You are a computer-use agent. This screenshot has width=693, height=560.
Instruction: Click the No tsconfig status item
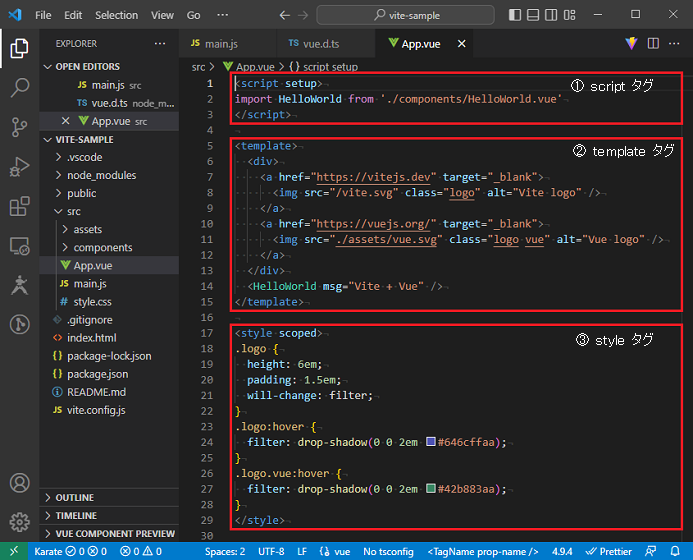(388, 552)
